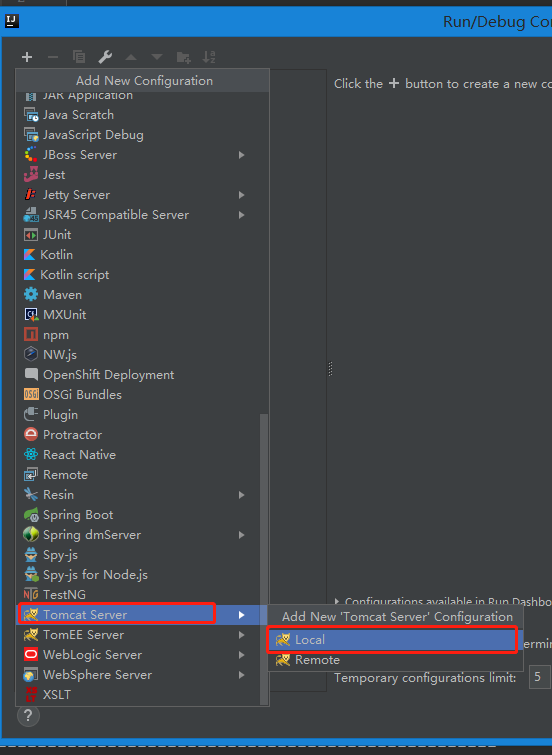Expand the JSR45 Compatible Server submenu arrow
552x755 pixels.
point(241,215)
